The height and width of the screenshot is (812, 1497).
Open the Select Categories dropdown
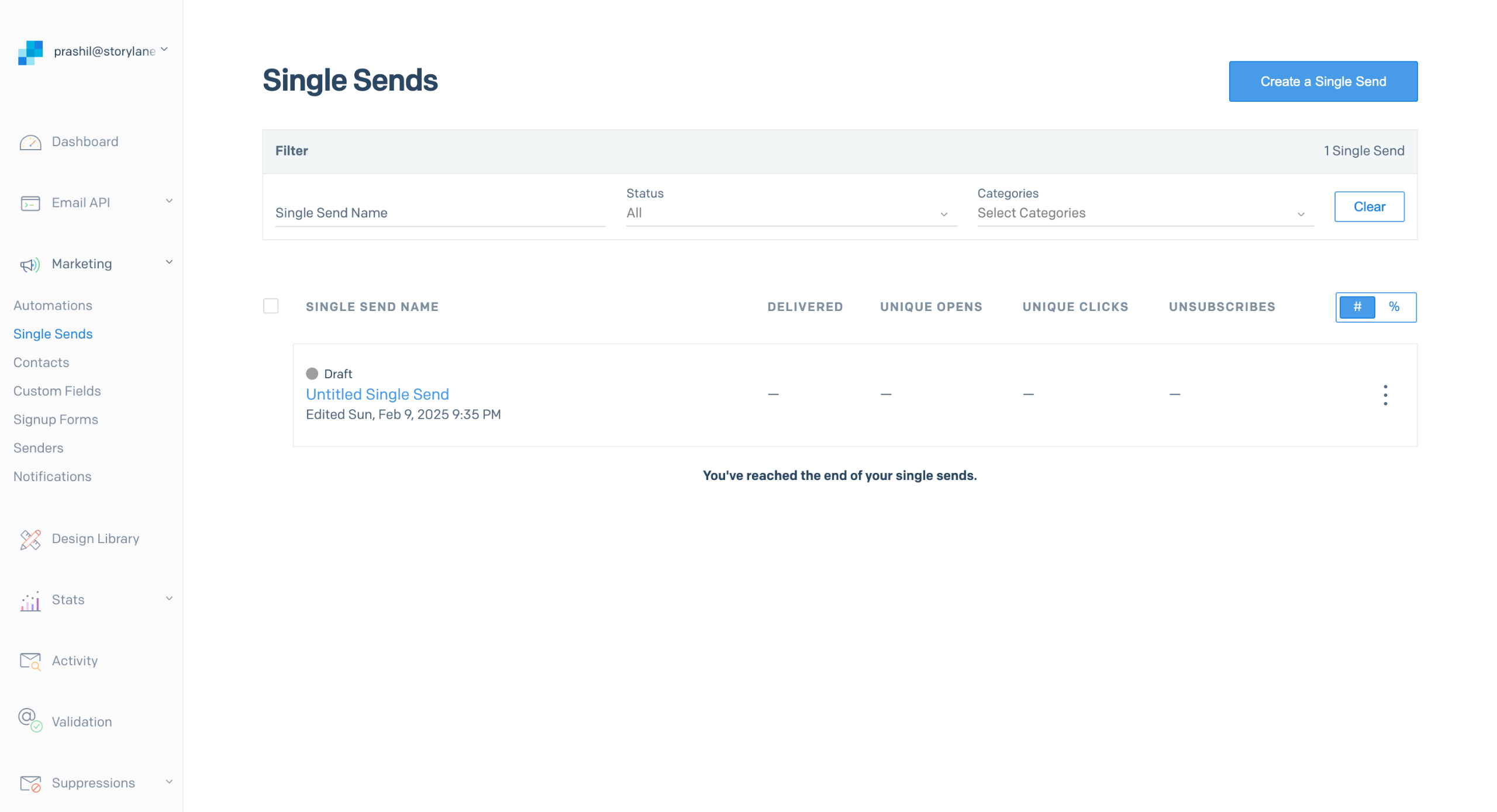click(x=1144, y=213)
